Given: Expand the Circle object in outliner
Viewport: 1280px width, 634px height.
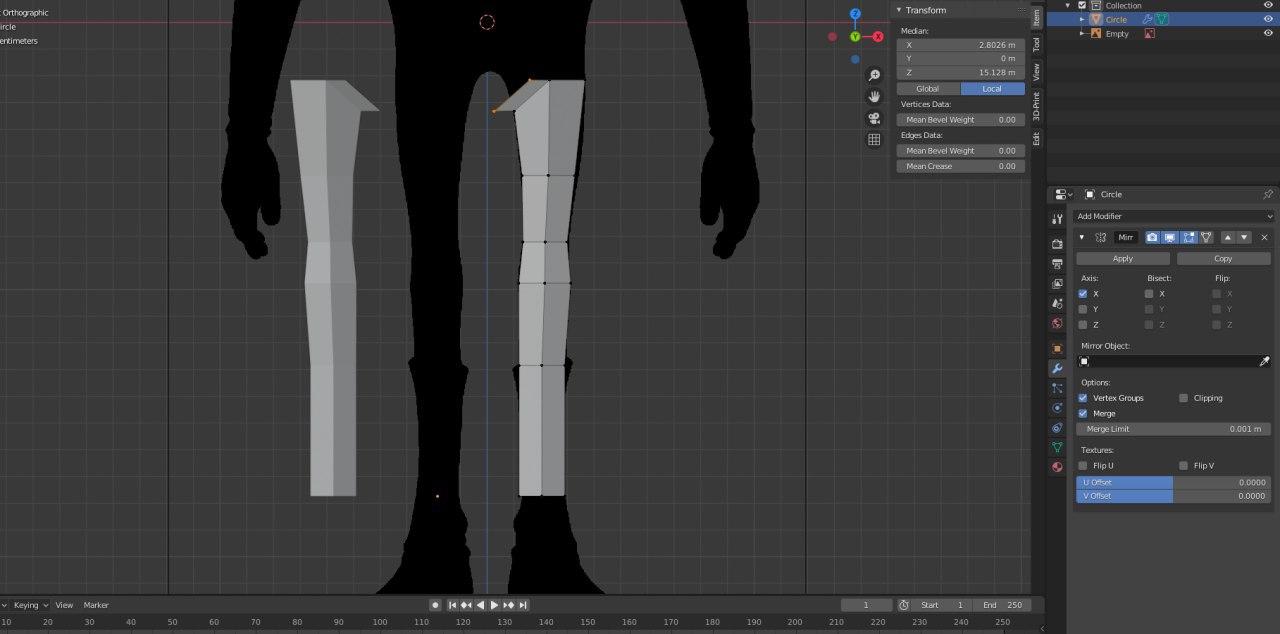Looking at the screenshot, I should pos(1082,19).
